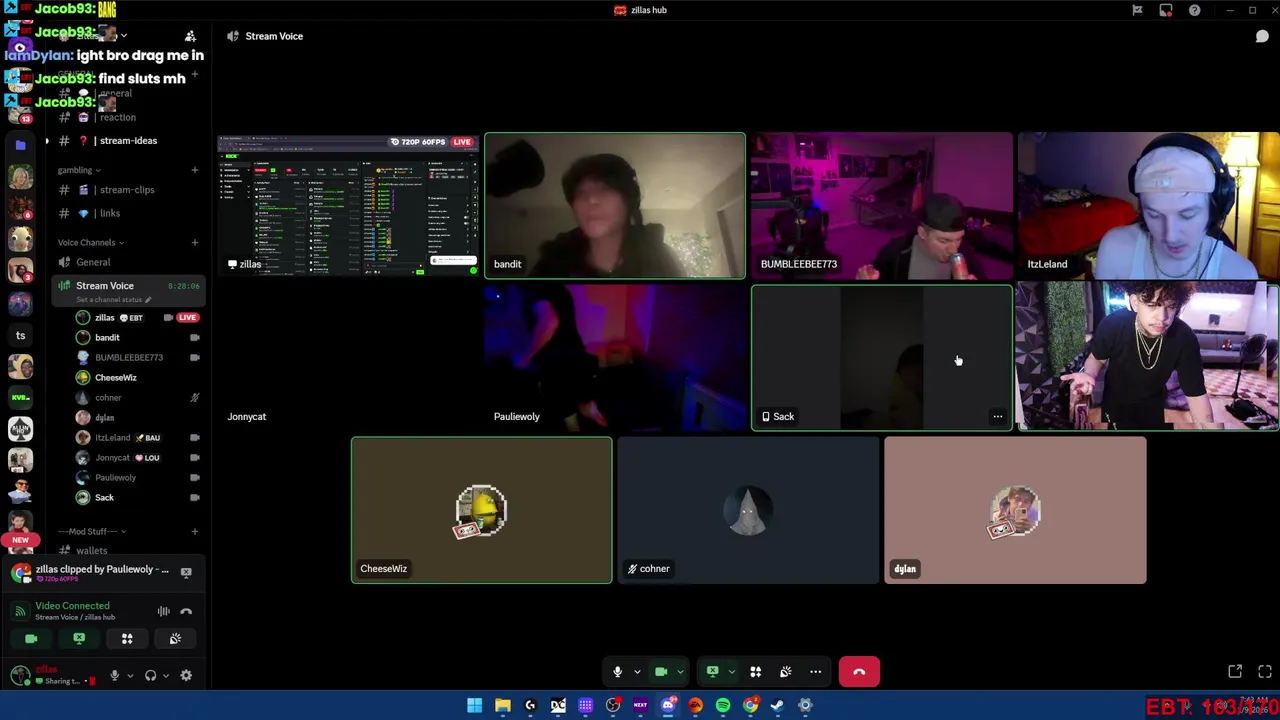This screenshot has width=1280, height=720.
Task: Collapse the Voice Channels category
Action: 91,242
